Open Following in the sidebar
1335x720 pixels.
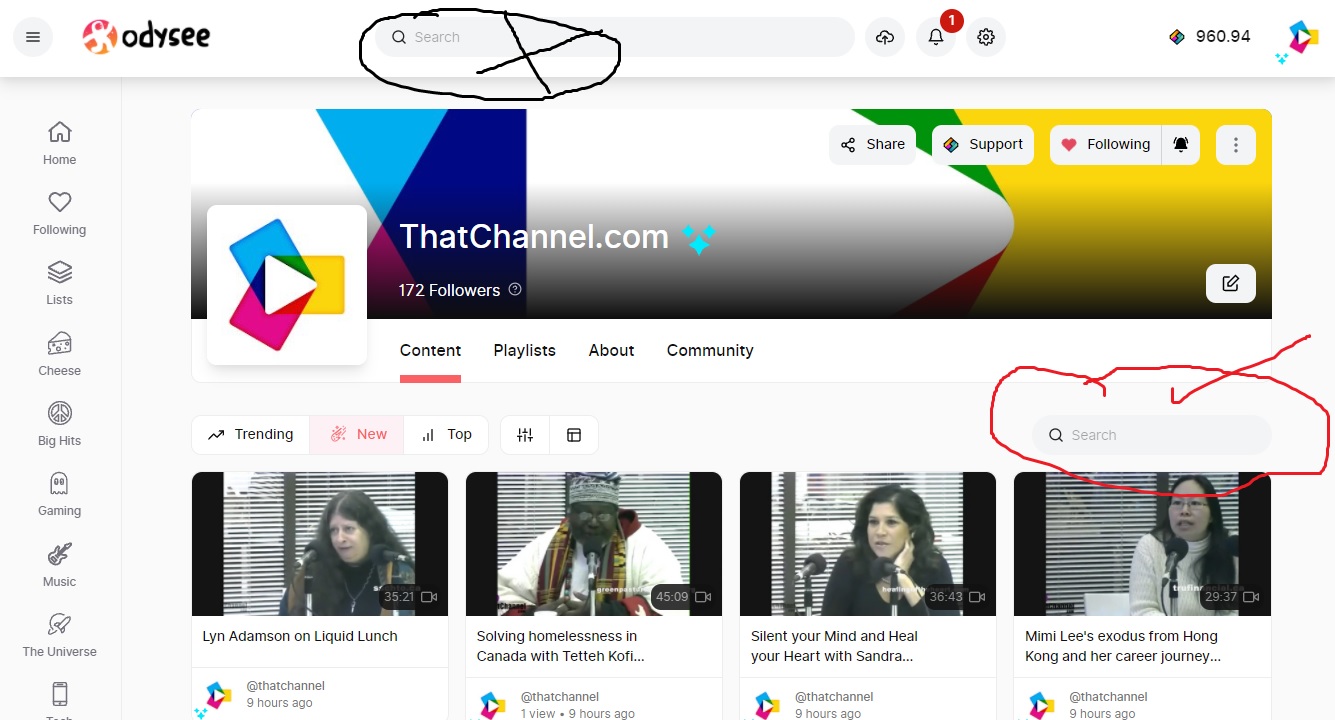60,213
